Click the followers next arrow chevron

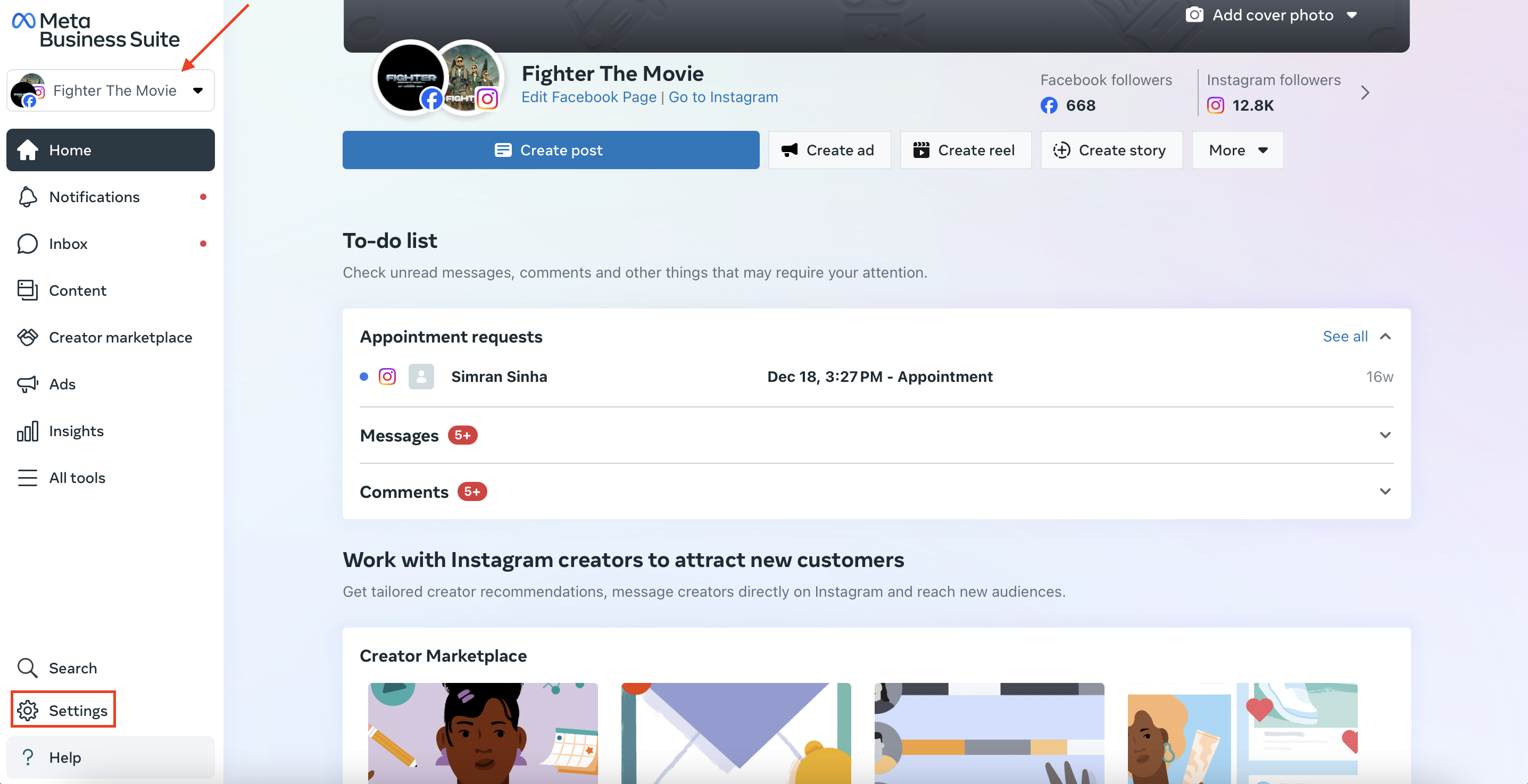coord(1365,93)
